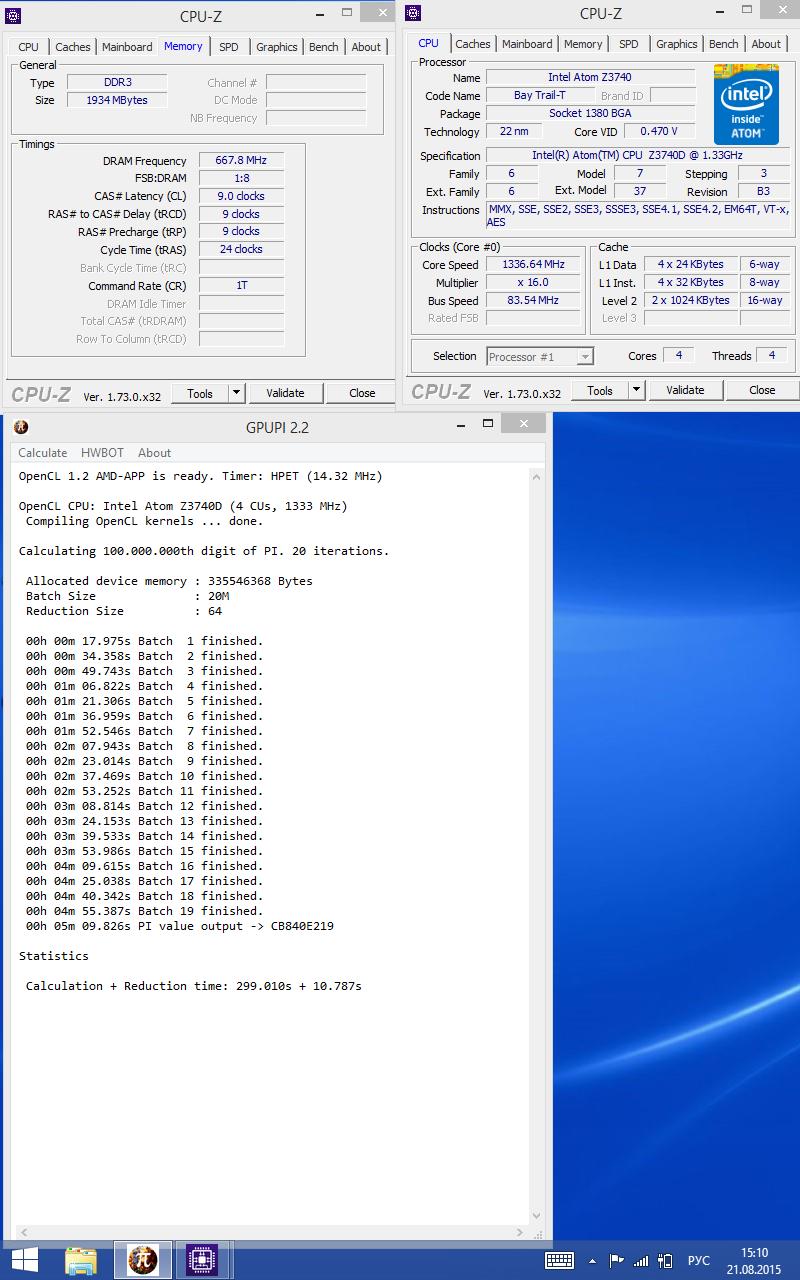Select Memory tab in left CPU-Z window
The width and height of the screenshot is (800, 1280).
tap(183, 46)
